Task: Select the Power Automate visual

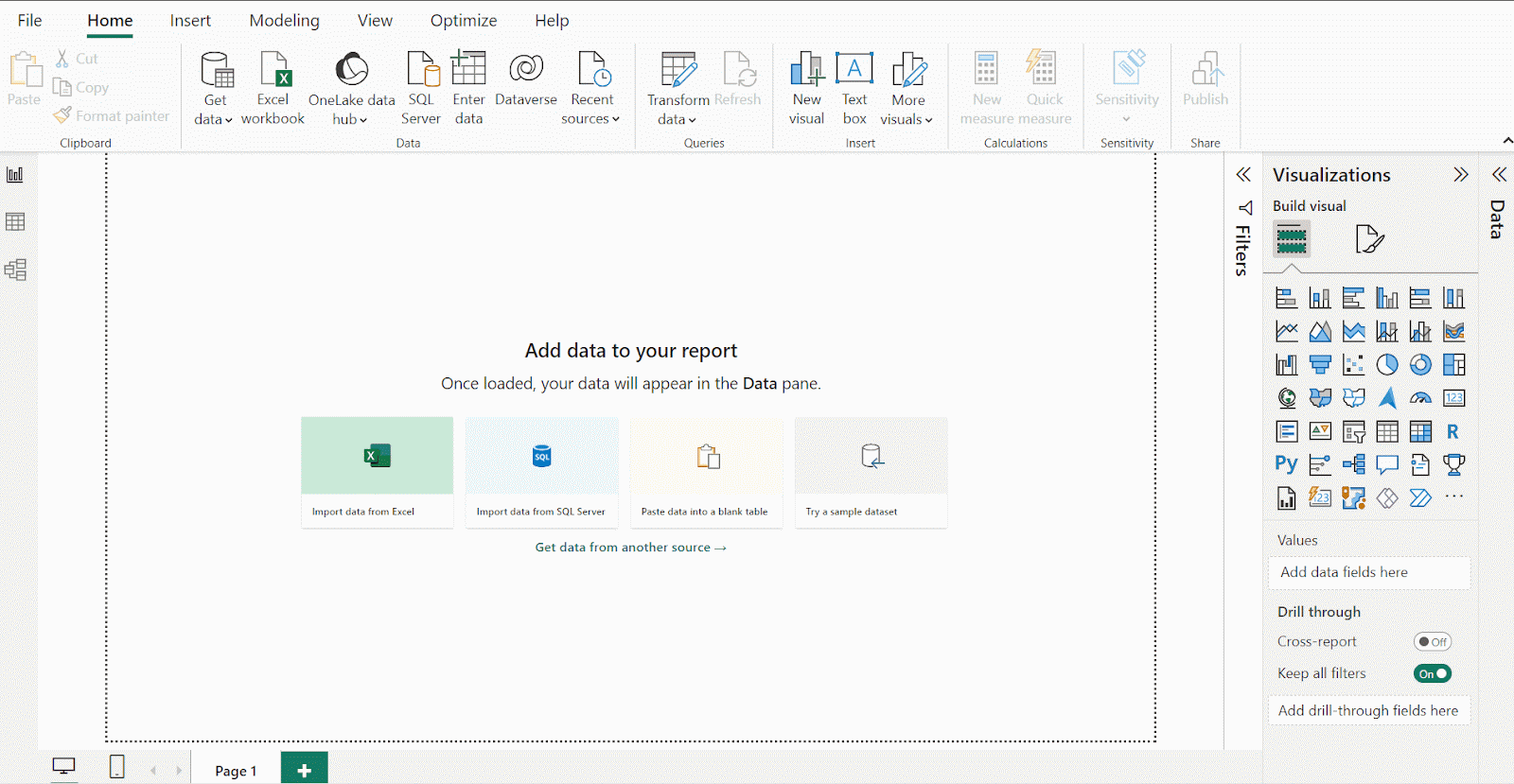Action: 1420,497
